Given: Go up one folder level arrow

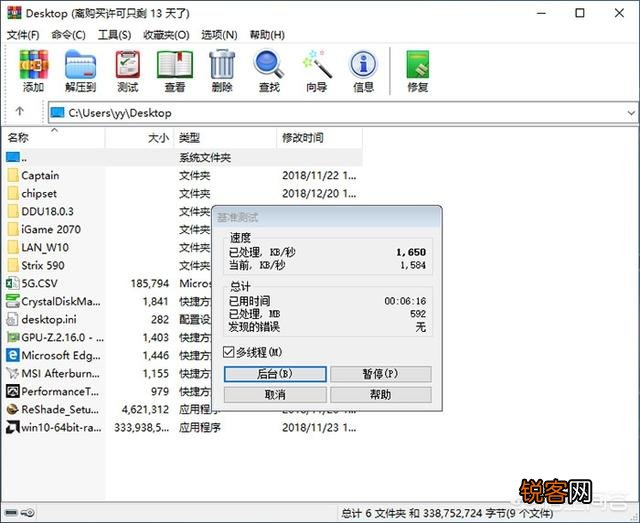Looking at the screenshot, I should coord(20,111).
